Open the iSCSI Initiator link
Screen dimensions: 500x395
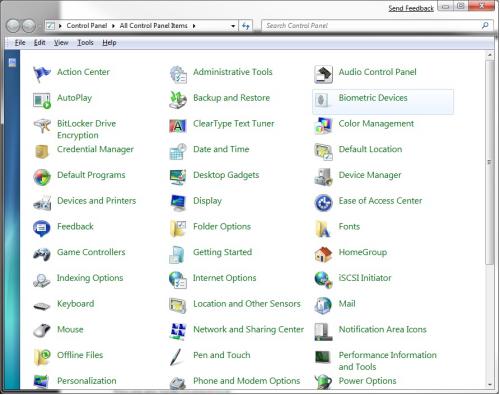pyautogui.click(x=365, y=278)
